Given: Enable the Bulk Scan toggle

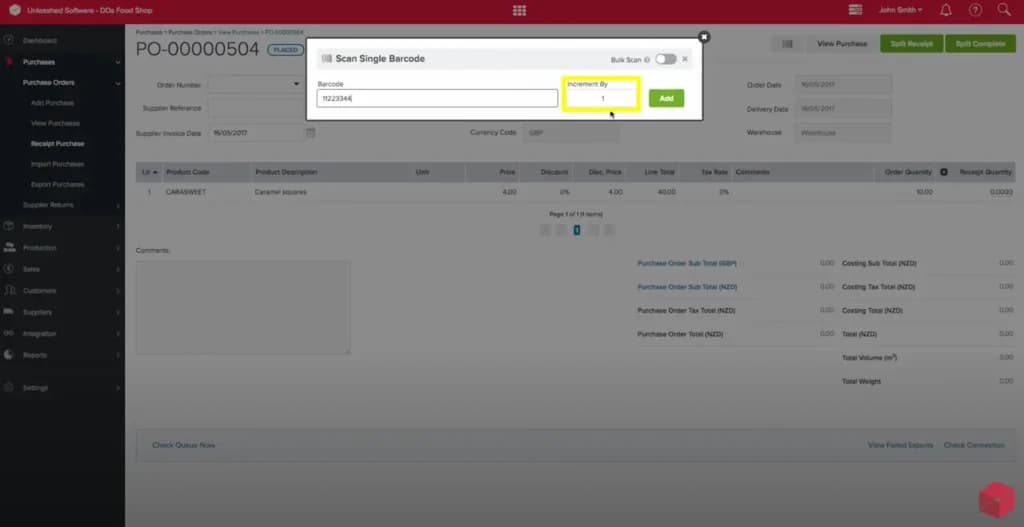Looking at the screenshot, I should tap(665, 59).
